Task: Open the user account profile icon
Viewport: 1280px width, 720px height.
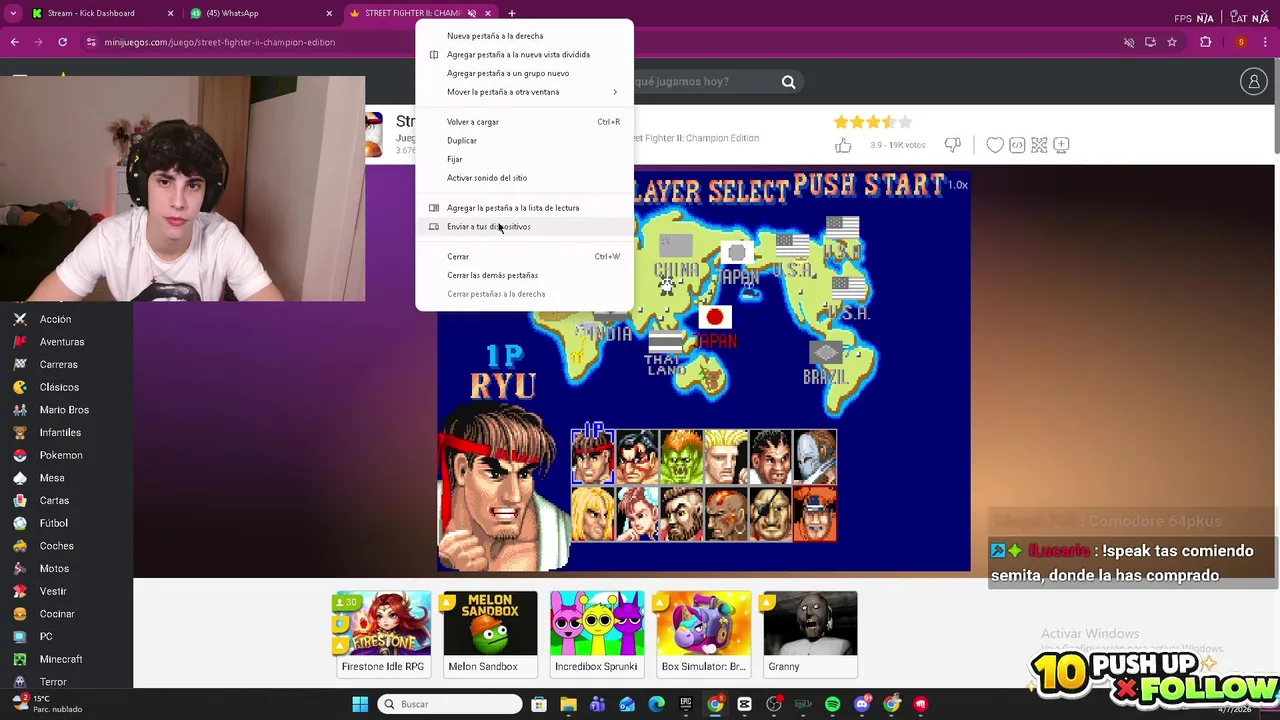Action: click(1254, 82)
